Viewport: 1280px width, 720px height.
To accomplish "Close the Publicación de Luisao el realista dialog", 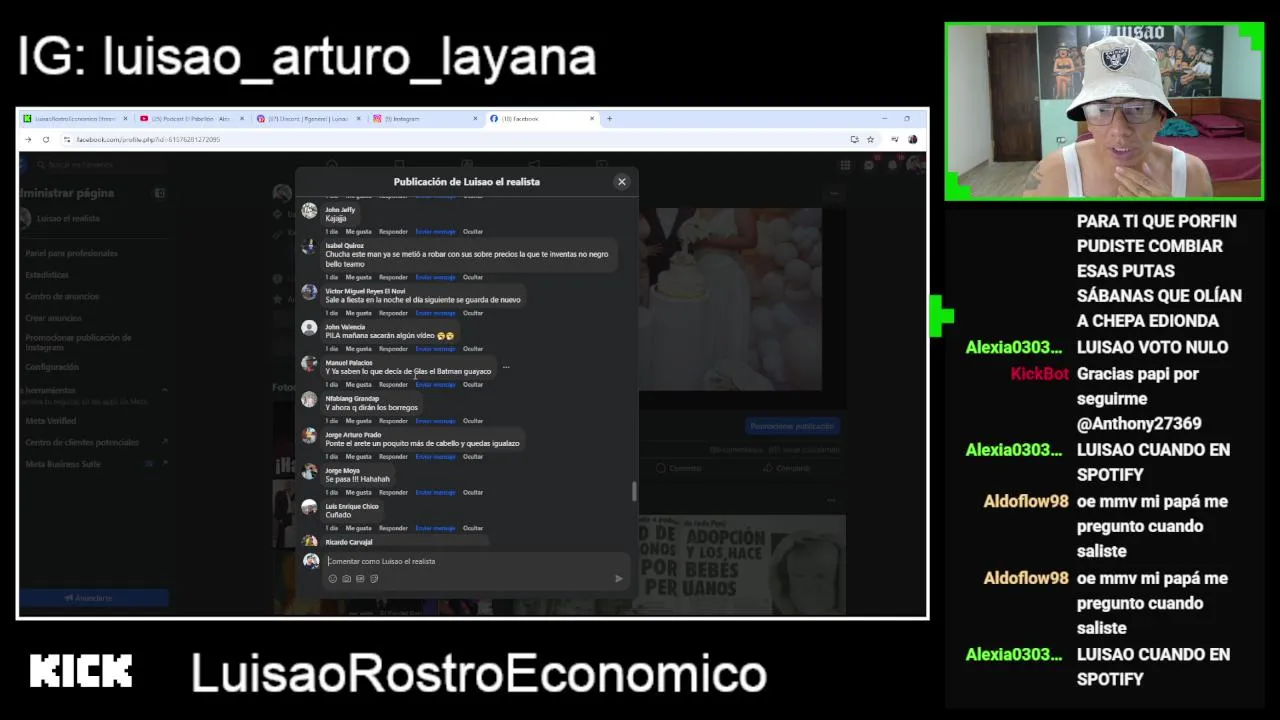I will pyautogui.click(x=622, y=182).
